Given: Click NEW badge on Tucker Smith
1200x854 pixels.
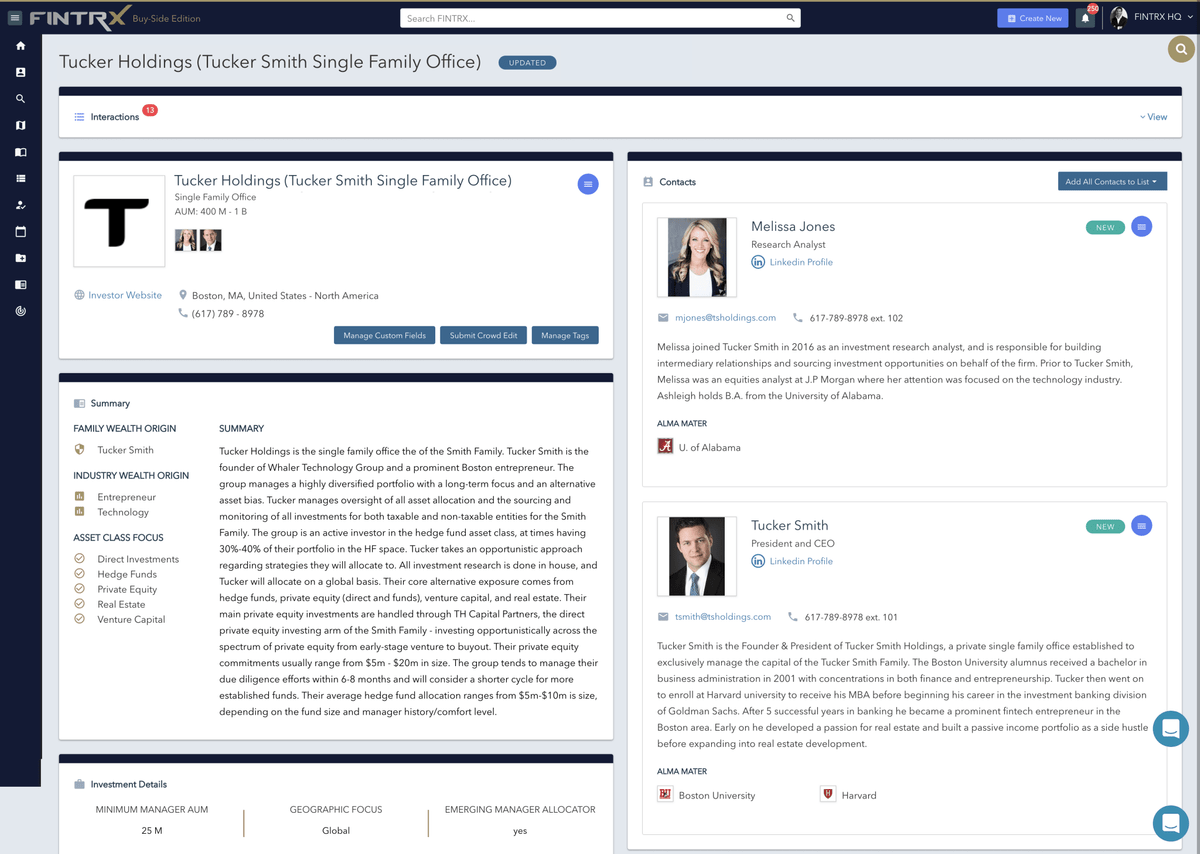Looking at the screenshot, I should 1105,527.
